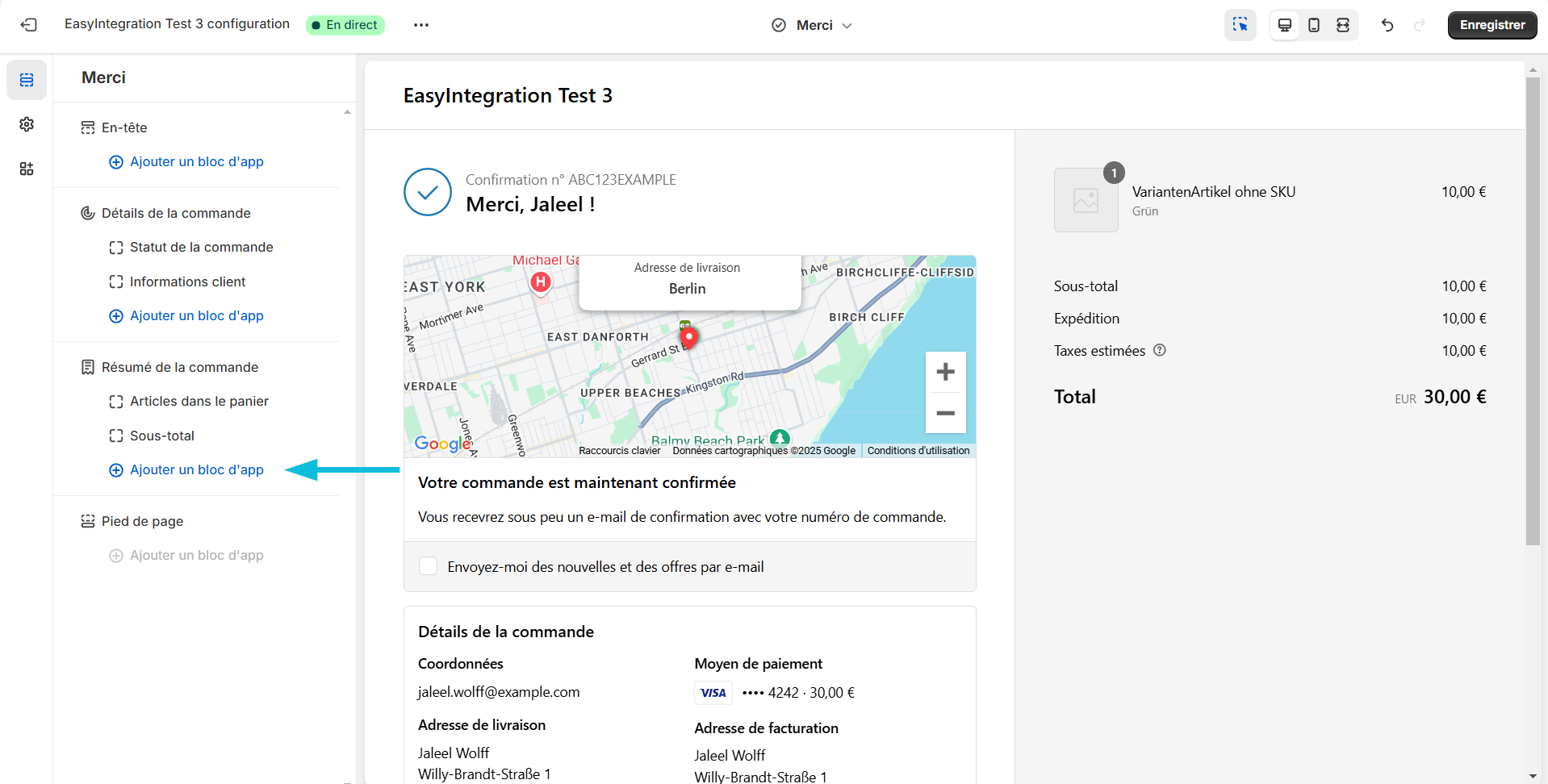This screenshot has width=1548, height=784.
Task: Click the scrollbar down arrow
Action: click(x=1533, y=776)
